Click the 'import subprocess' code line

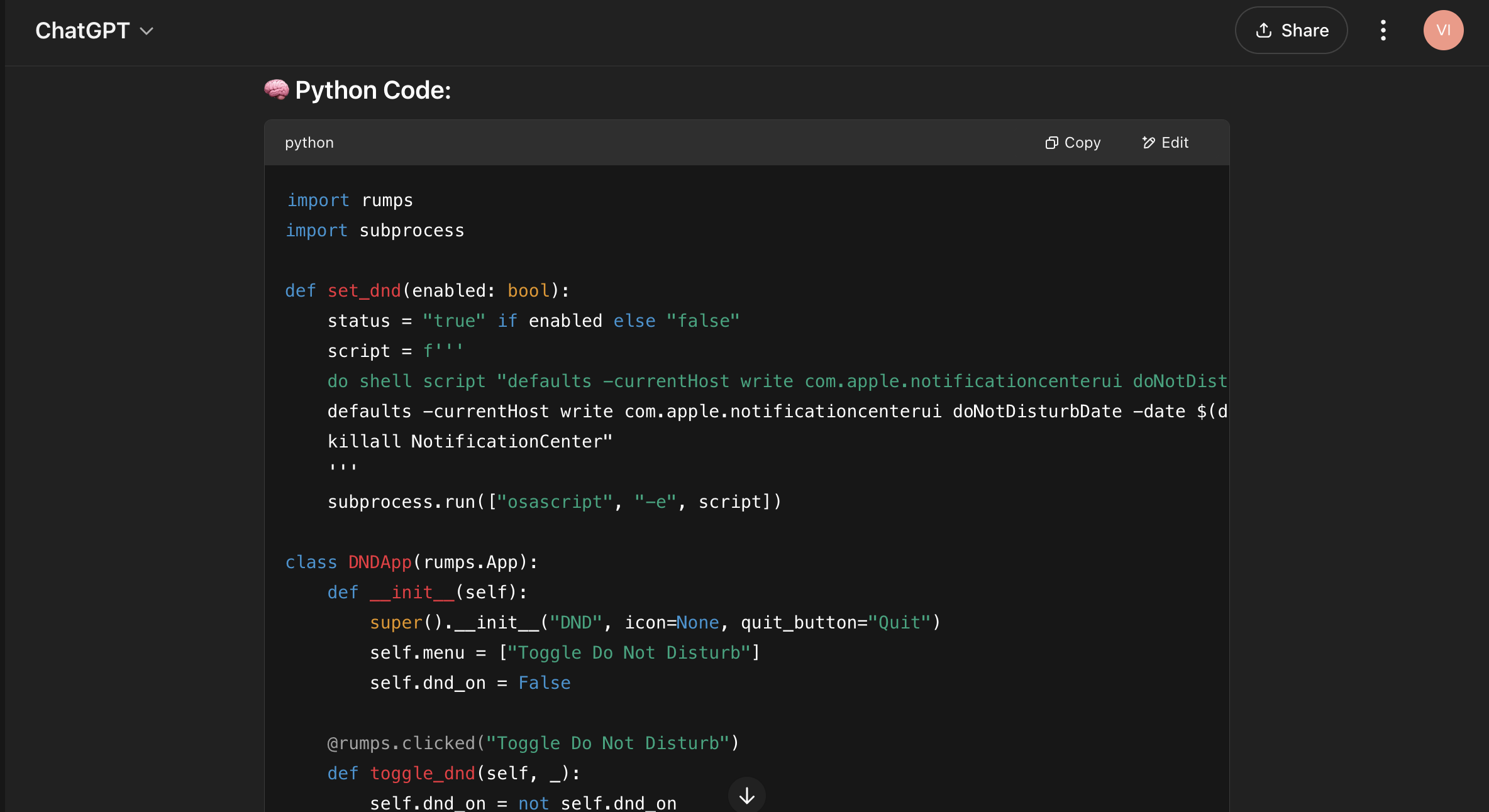click(375, 231)
